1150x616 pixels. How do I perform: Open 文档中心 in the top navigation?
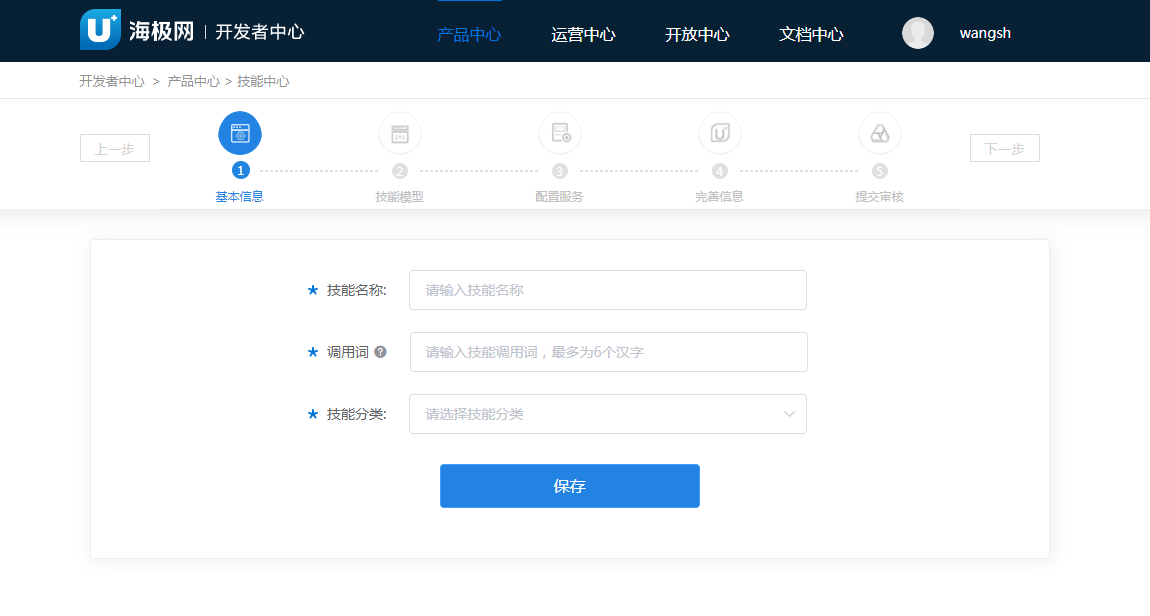(811, 34)
